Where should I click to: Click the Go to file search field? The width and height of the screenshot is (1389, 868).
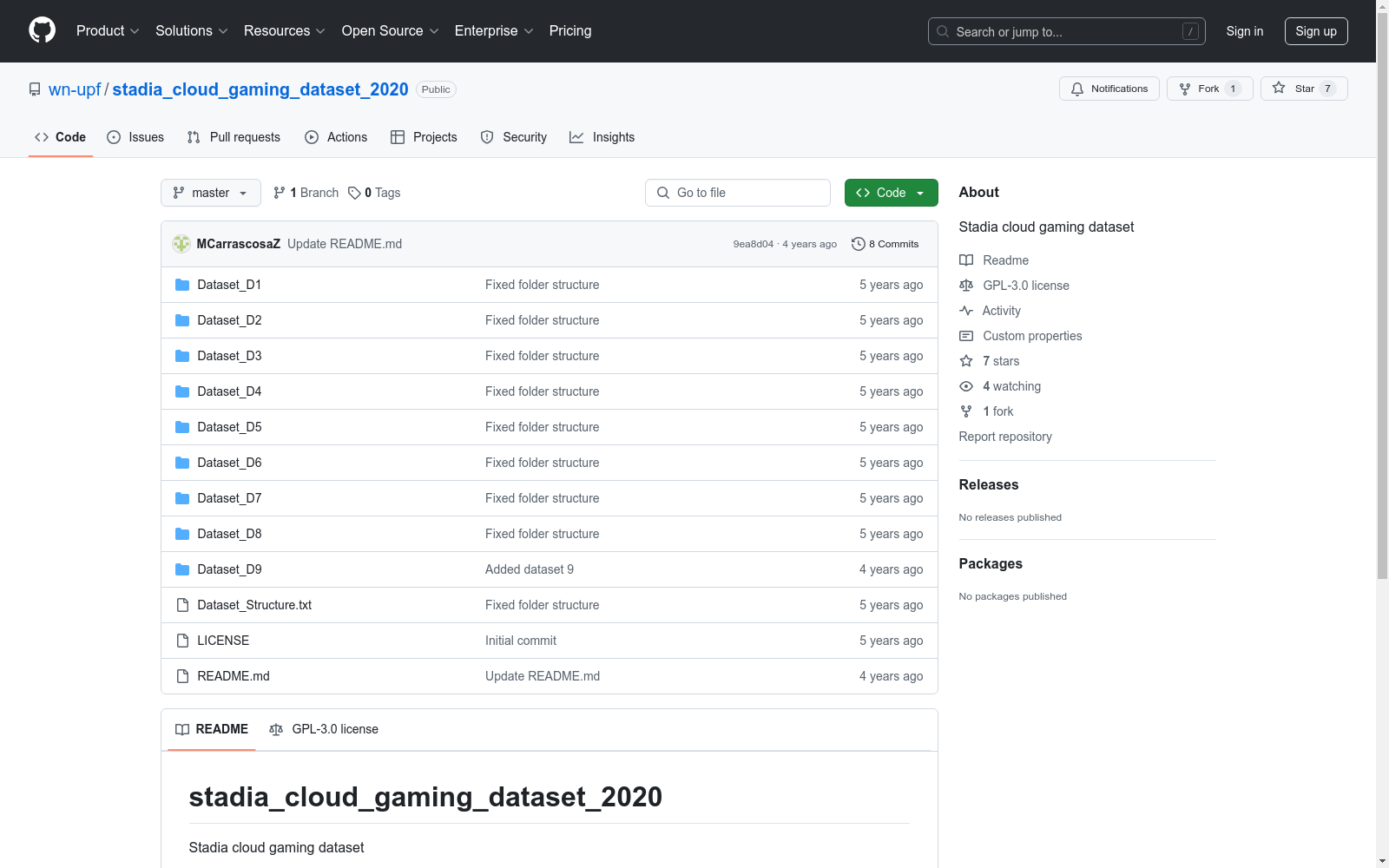point(738,193)
